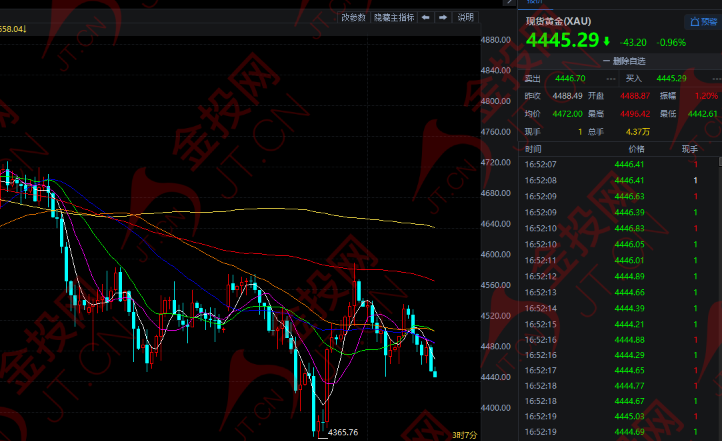Viewport: 722px width, 441px height.
Task: Select the tick row at 16:52:08
Action: point(618,180)
